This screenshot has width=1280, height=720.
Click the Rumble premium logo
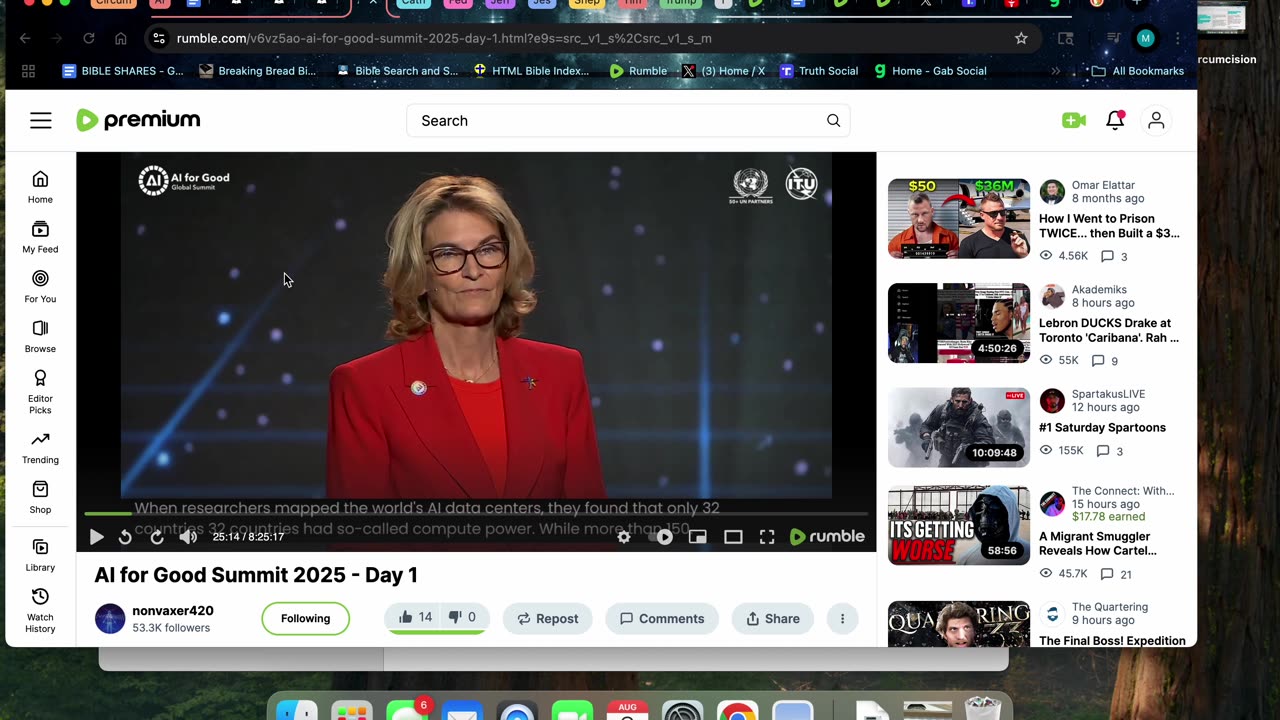tap(138, 120)
